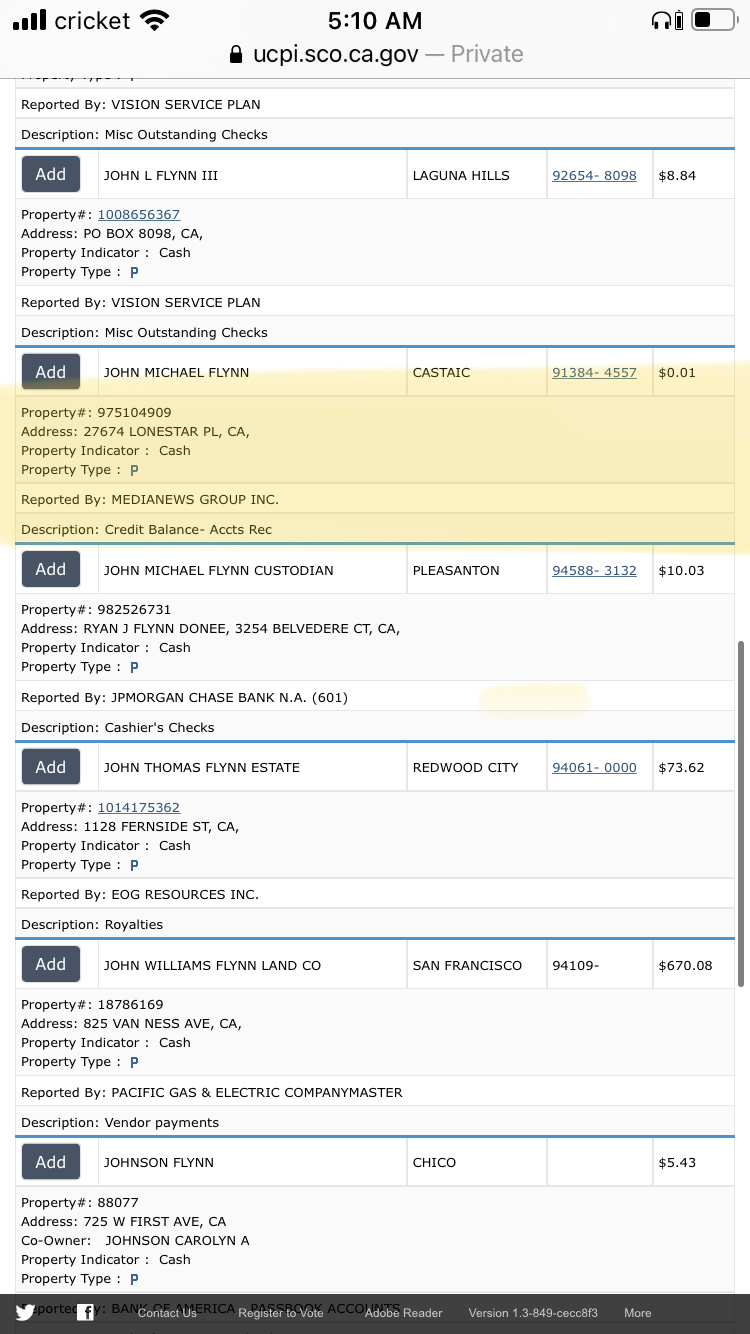Click Property Type P for W FIRST AVE entry
Screen dimensions: 750x1334
click(134, 1279)
